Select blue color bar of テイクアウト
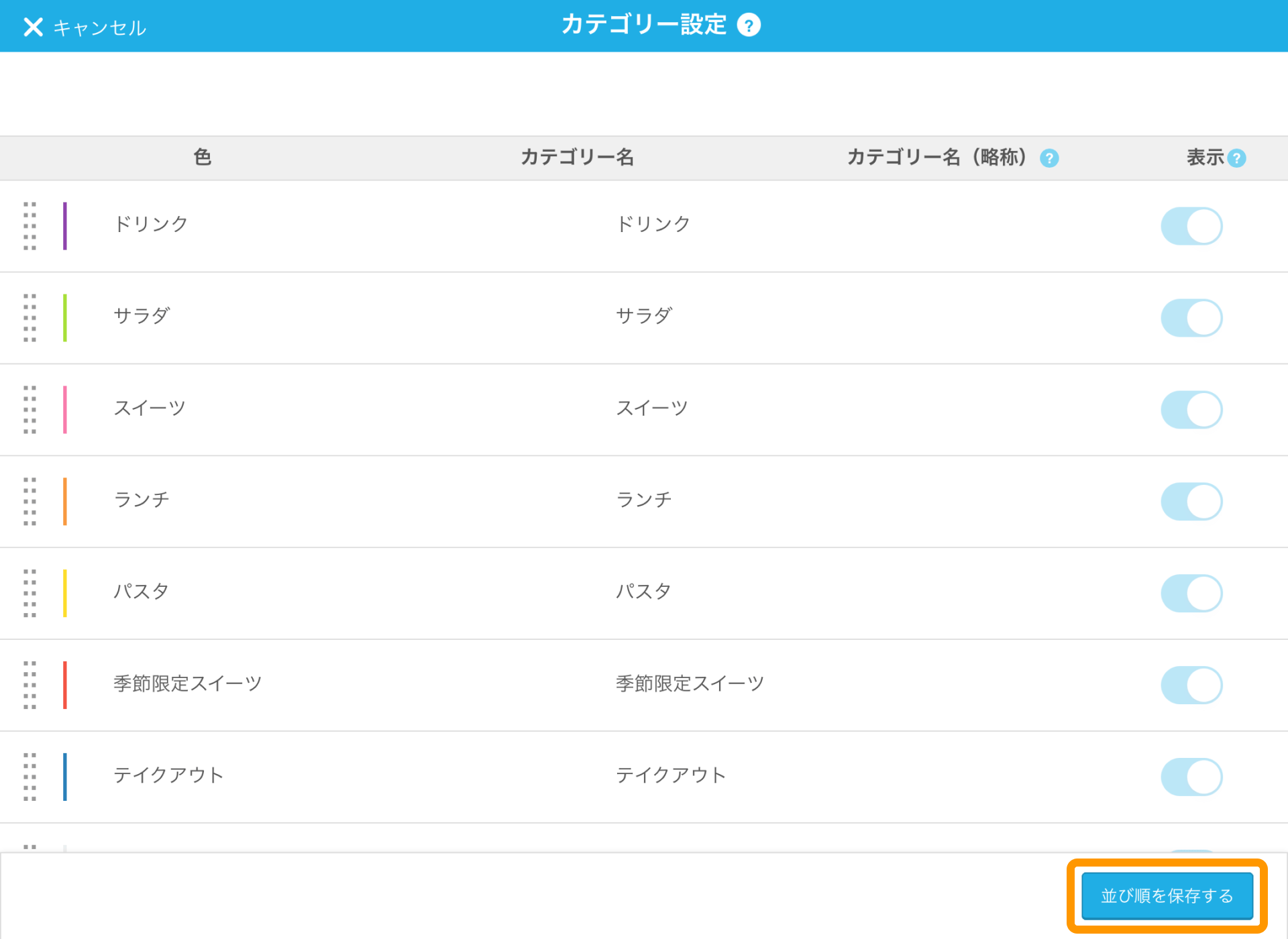The image size is (1288, 939). (x=65, y=777)
